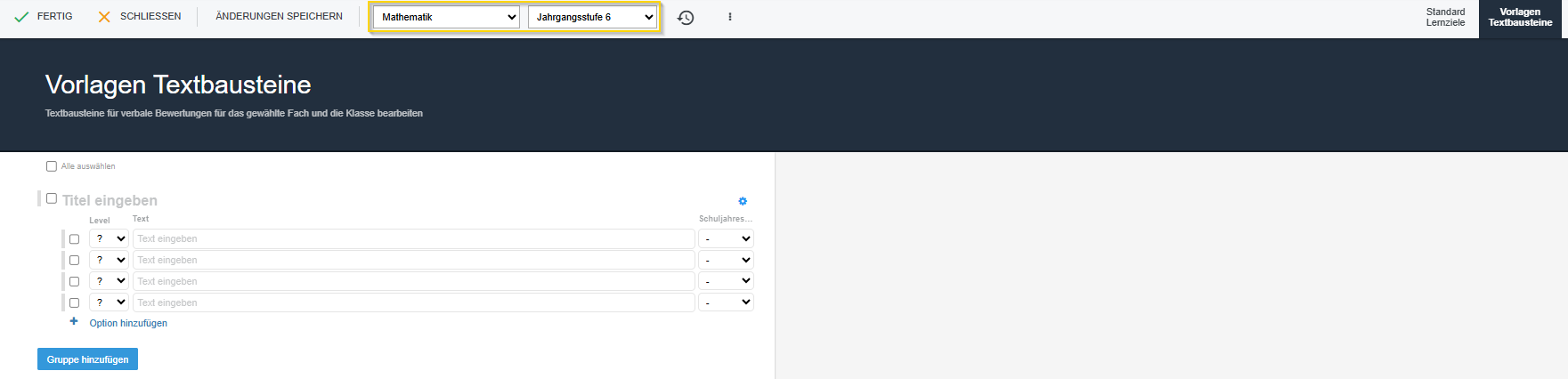Click the orange Schliessen X icon

(x=104, y=17)
